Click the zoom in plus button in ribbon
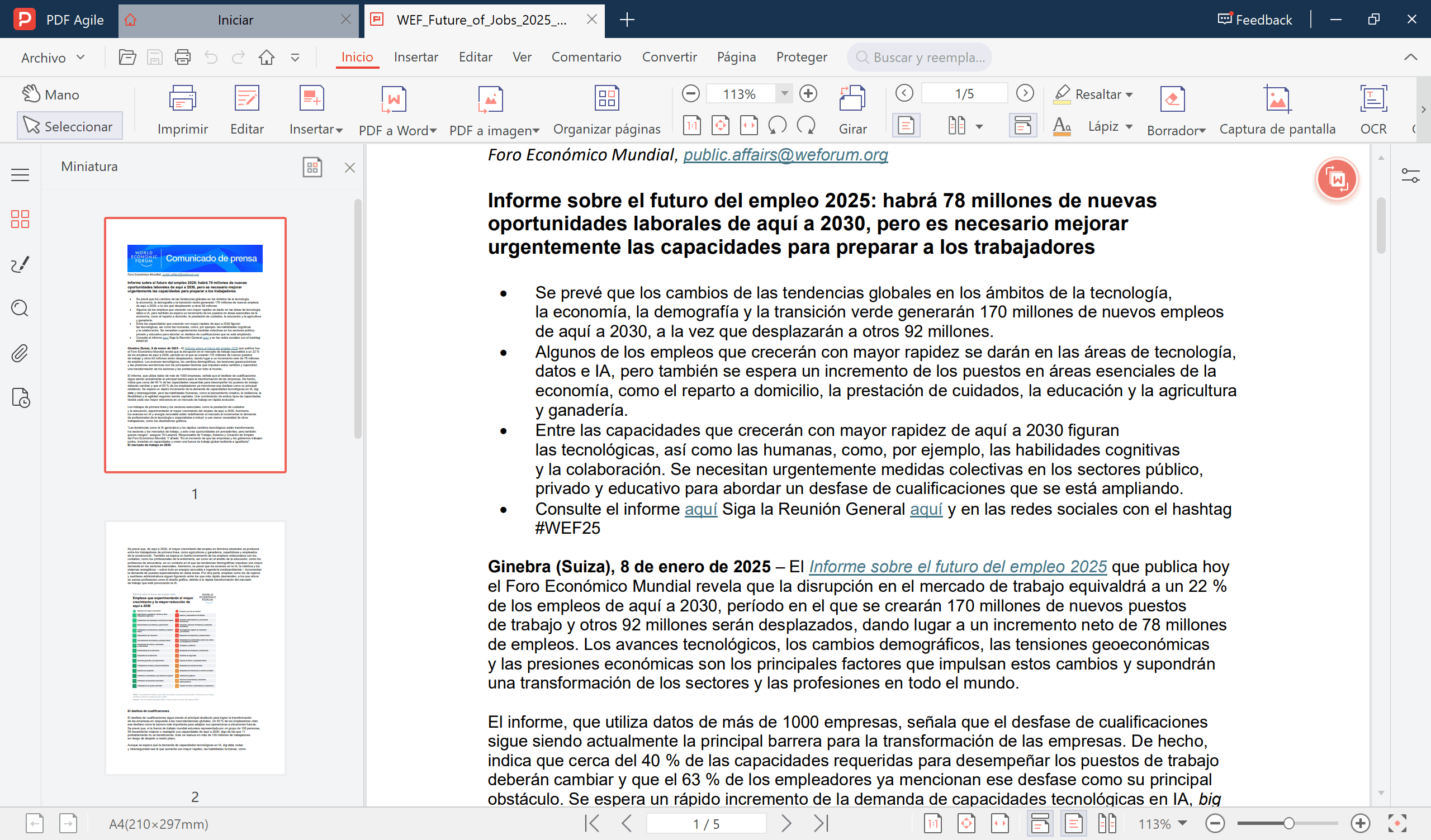 808,93
